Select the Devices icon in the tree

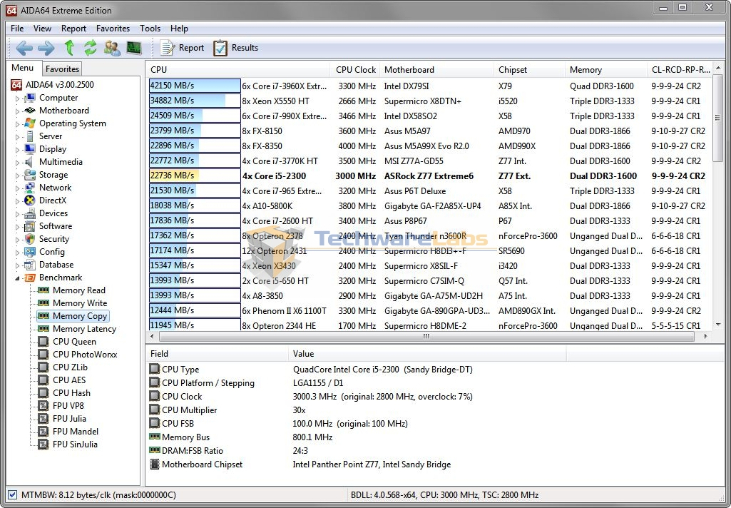point(30,213)
